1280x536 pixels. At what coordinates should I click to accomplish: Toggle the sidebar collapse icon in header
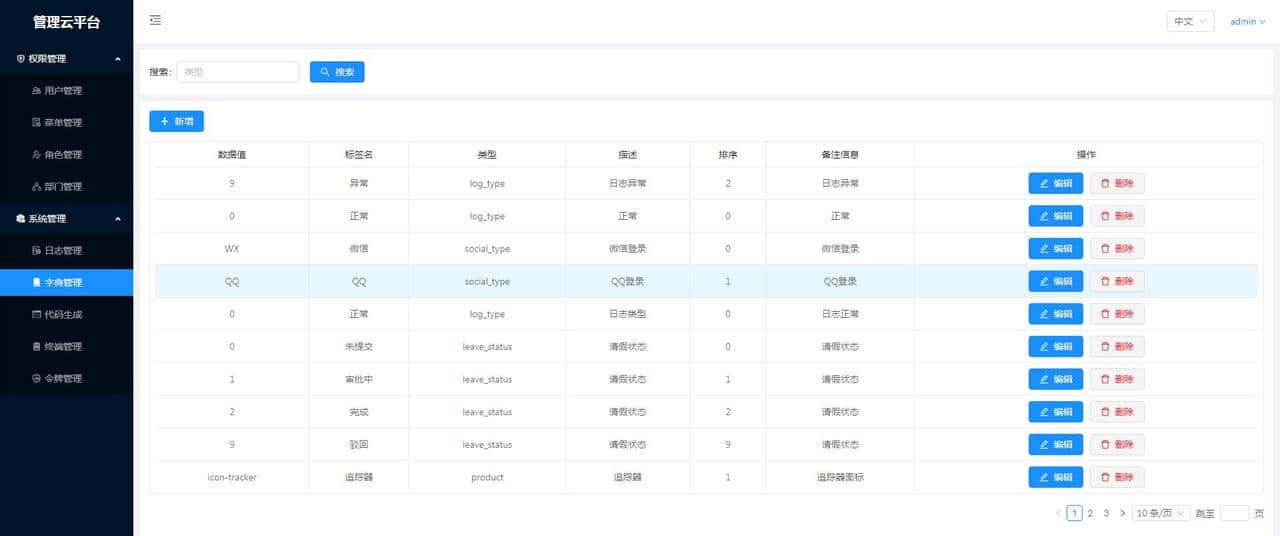tap(155, 20)
